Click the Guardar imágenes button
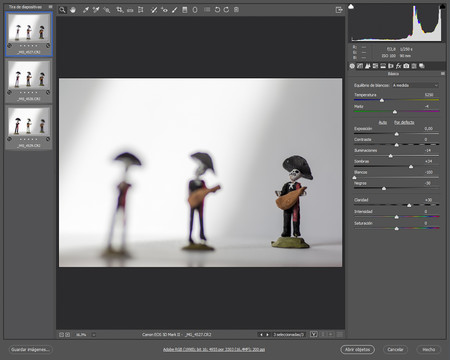This screenshot has height=360, width=450. [x=30, y=349]
